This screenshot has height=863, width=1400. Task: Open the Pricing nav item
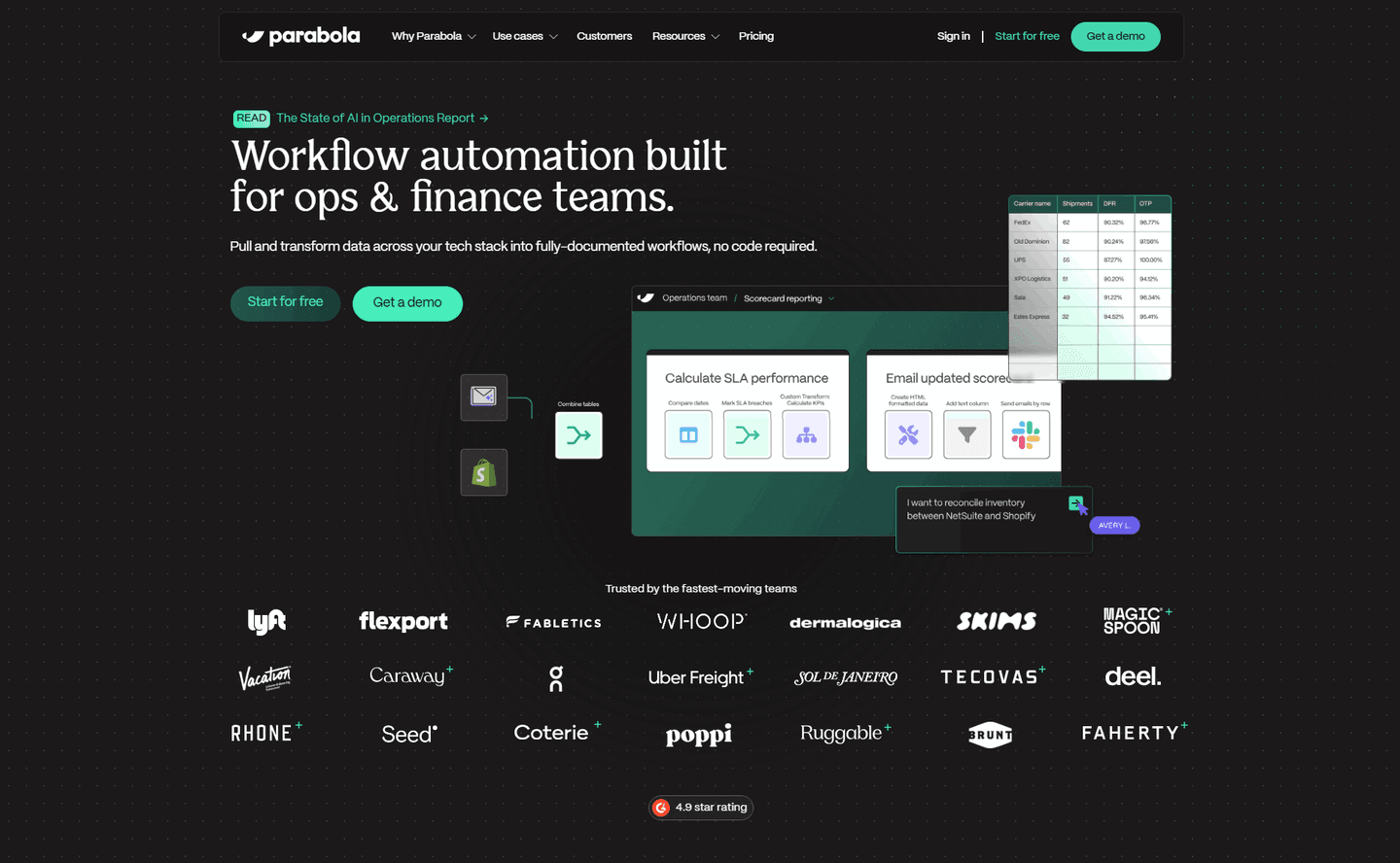click(756, 36)
